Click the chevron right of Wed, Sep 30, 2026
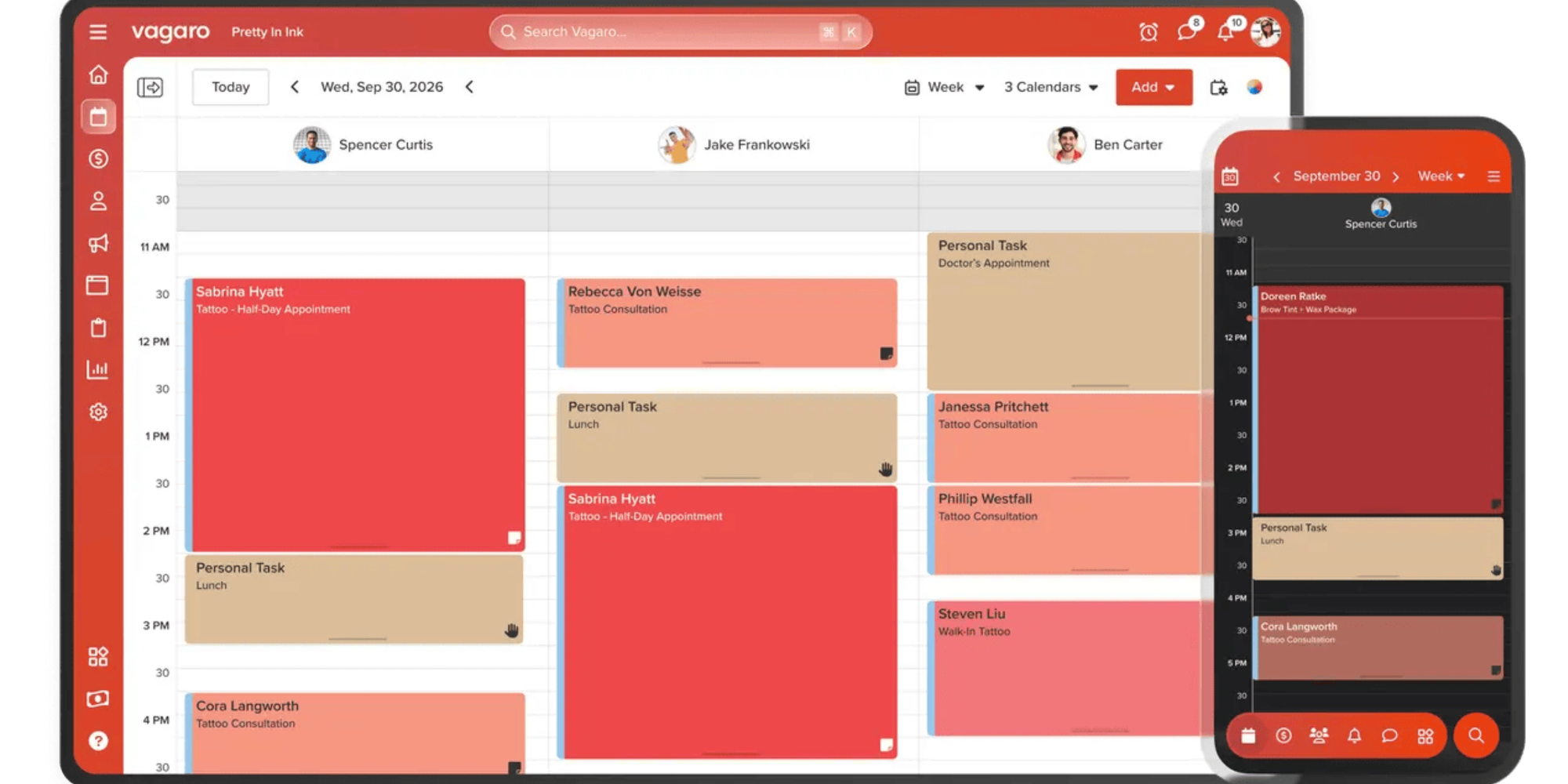This screenshot has height=784, width=1568. coord(469,87)
